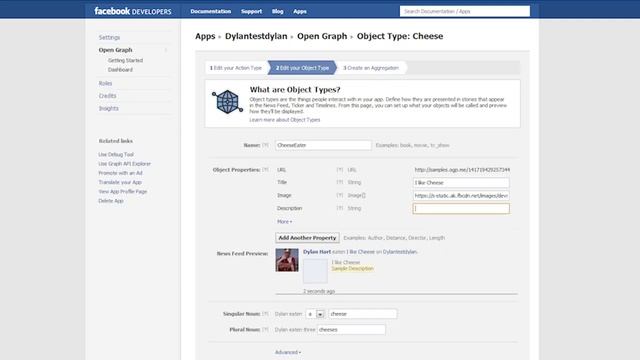Open Getting Started under Open Graph
The image size is (640, 360).
[125, 60]
